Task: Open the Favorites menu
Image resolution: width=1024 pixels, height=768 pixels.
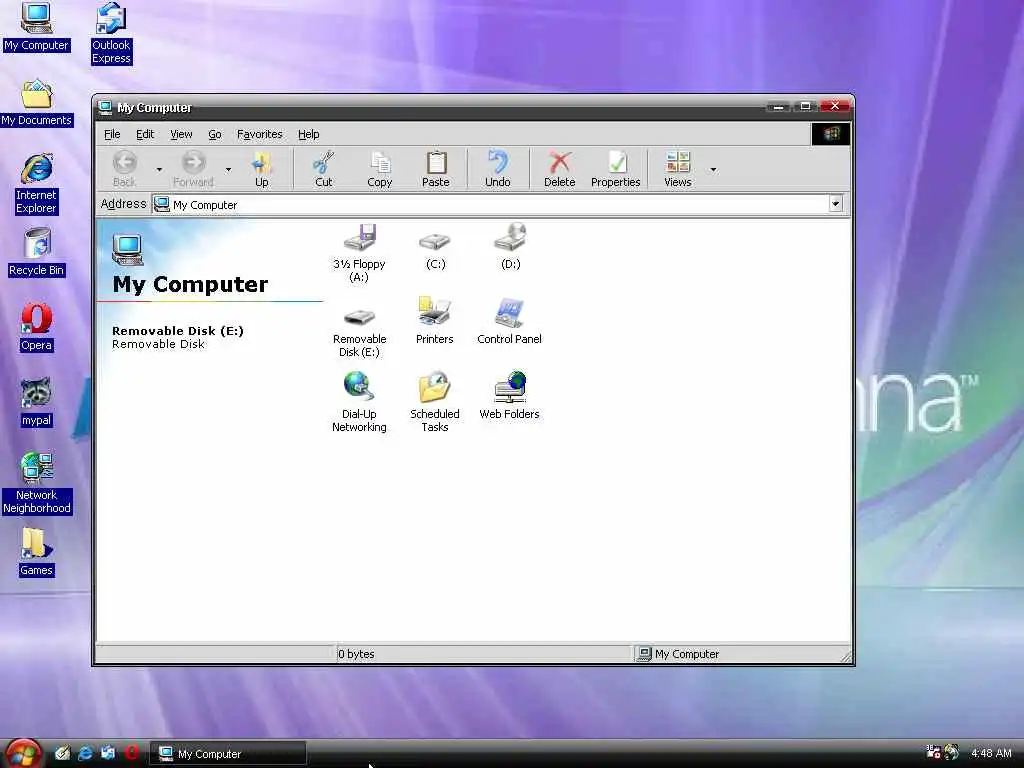Action: pyautogui.click(x=259, y=134)
